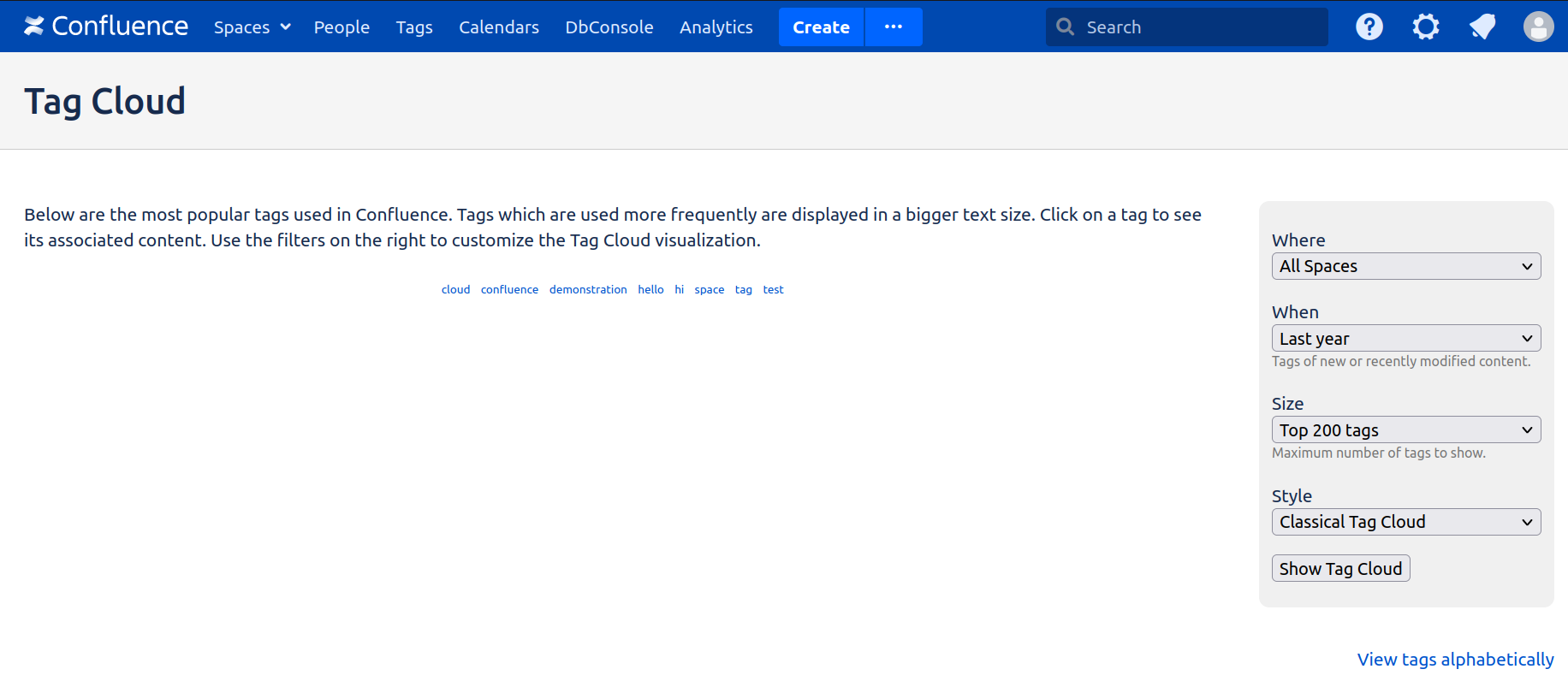The image size is (1568, 687).
Task: Click the three-dots more create options
Action: [x=893, y=27]
